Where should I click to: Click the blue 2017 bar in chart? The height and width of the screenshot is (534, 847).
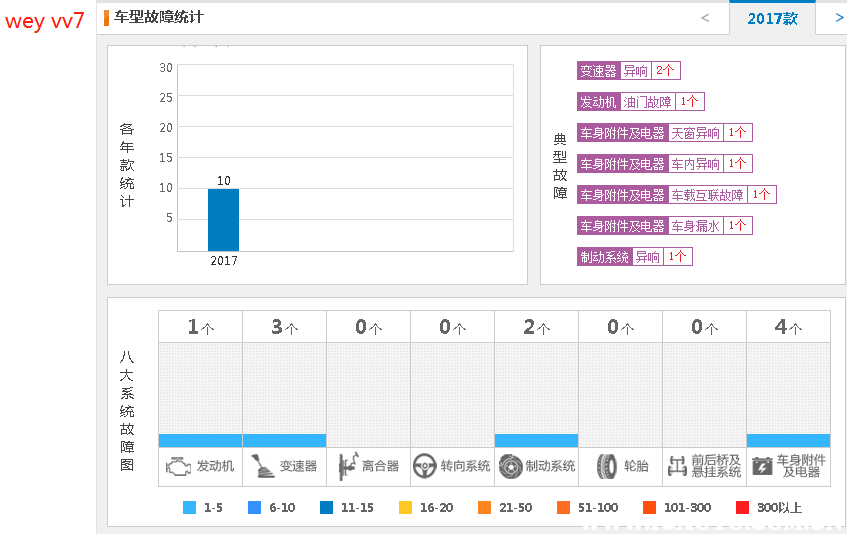(223, 220)
